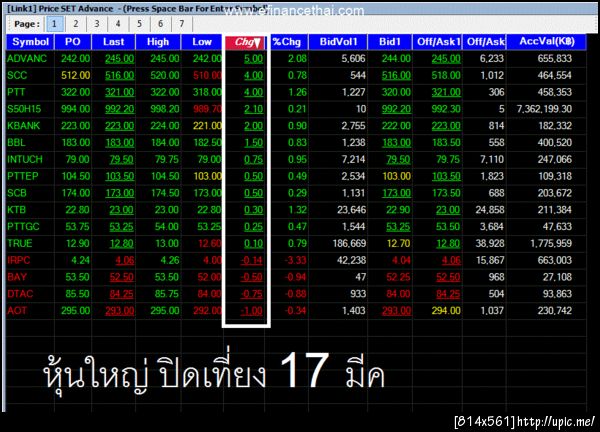Image resolution: width=600 pixels, height=432 pixels.
Task: Click AOT change value -1.00
Action: point(252,311)
